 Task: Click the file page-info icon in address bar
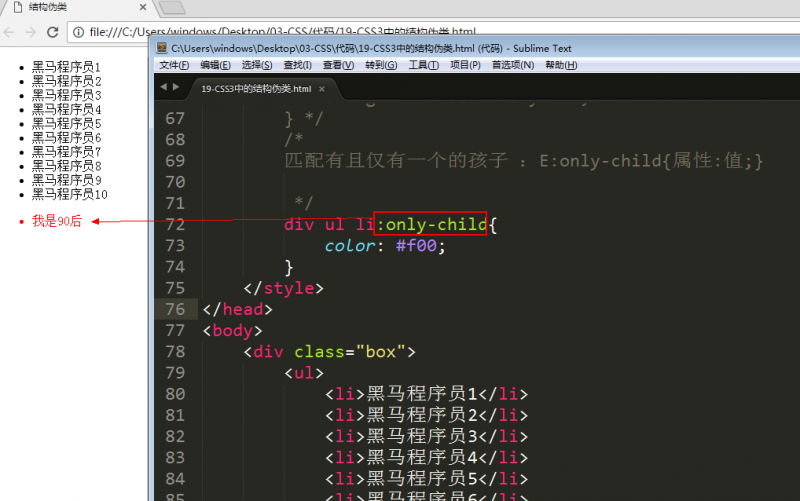[x=79, y=32]
